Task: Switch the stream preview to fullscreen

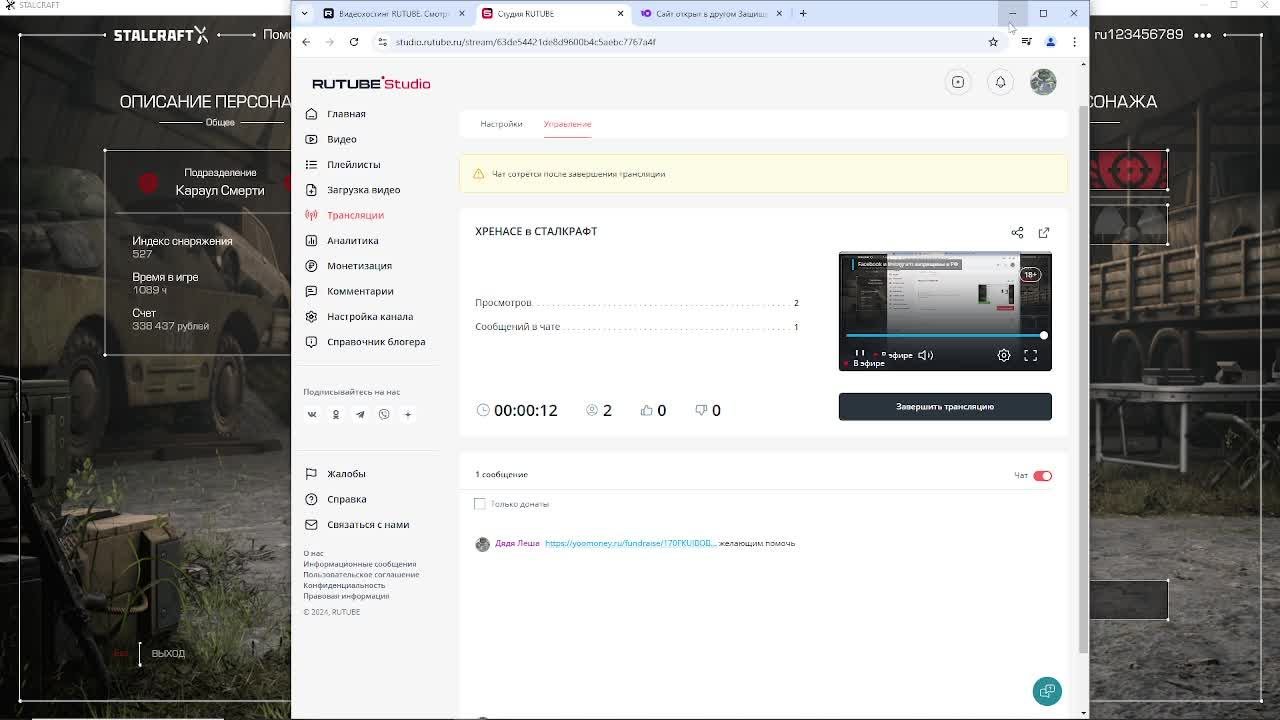Action: click(1031, 355)
